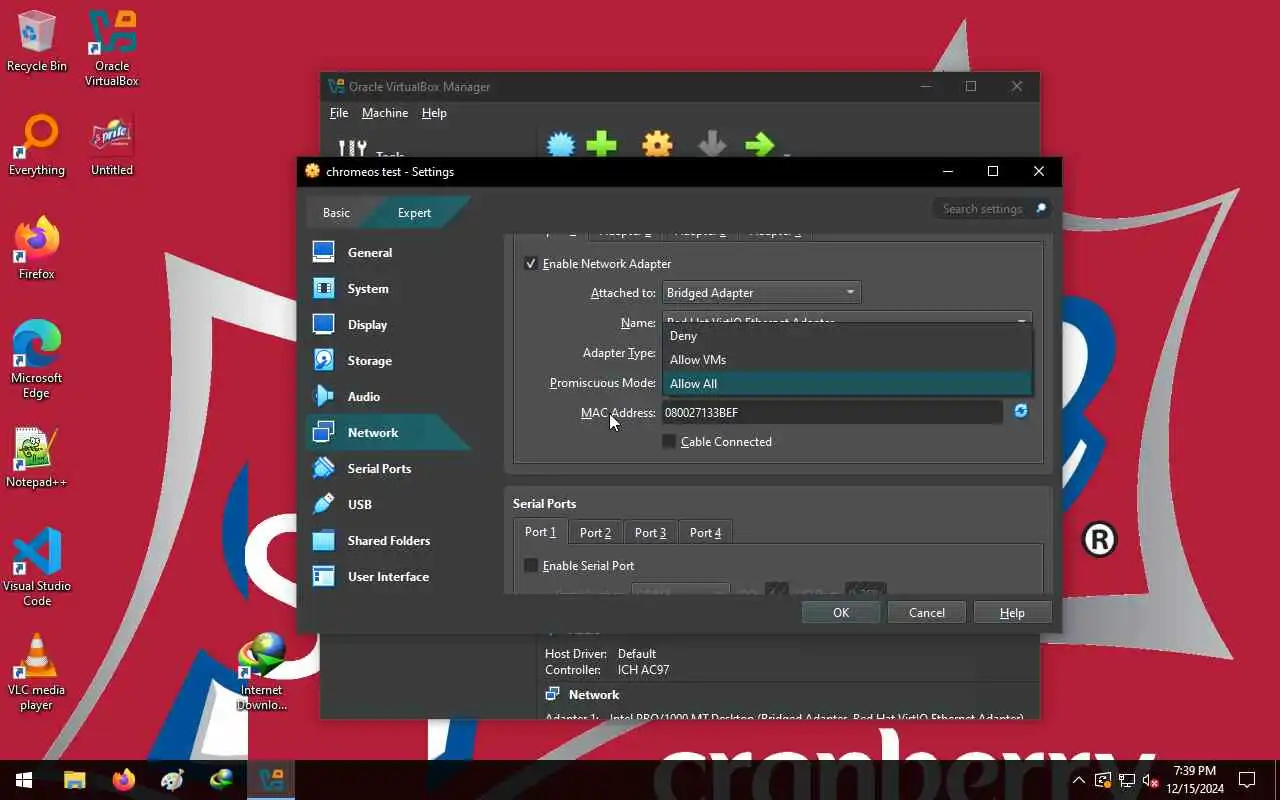Click the Firefox taskbar icon
Viewport: 1280px width, 800px height.
[x=123, y=780]
